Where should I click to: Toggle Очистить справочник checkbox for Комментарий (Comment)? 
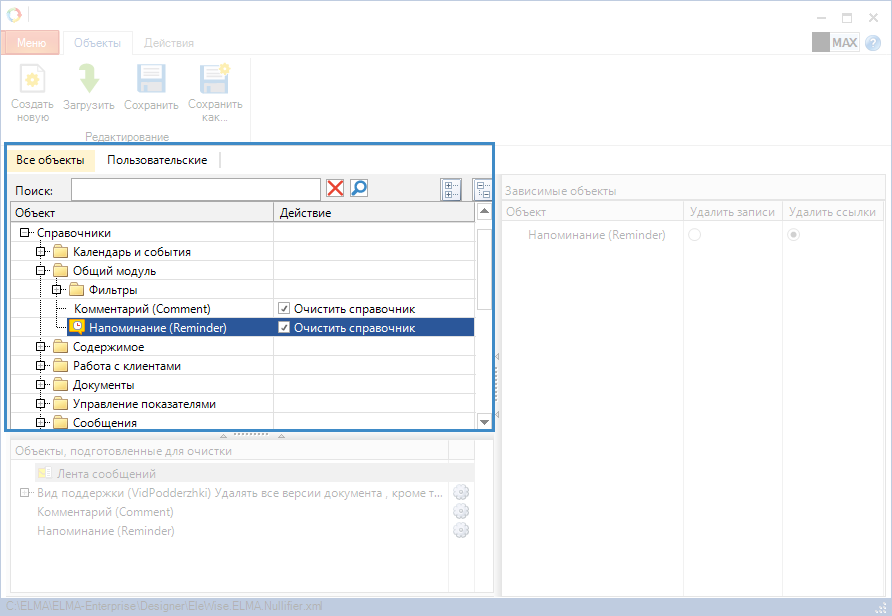pyautogui.click(x=285, y=309)
